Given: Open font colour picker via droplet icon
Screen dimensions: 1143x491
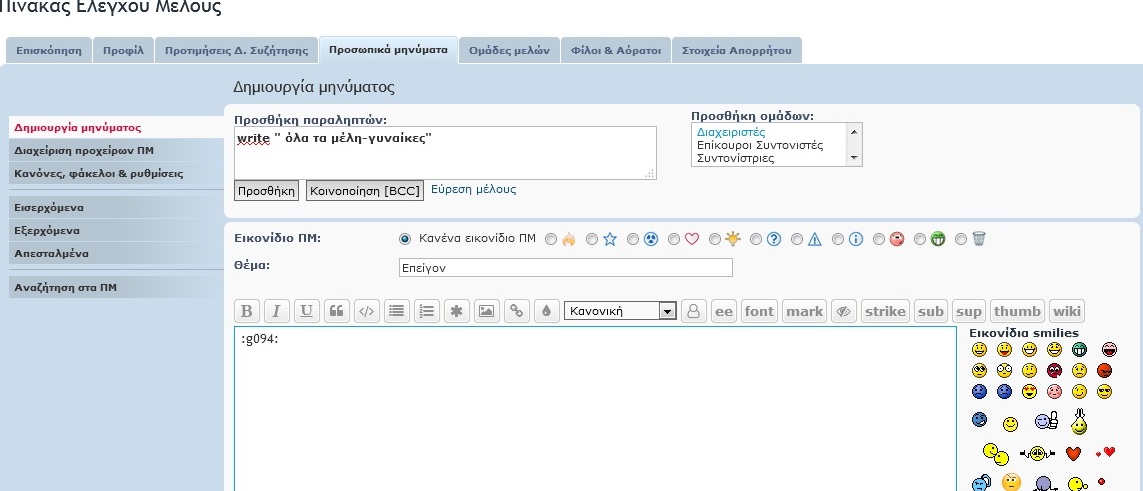Looking at the screenshot, I should click(547, 311).
